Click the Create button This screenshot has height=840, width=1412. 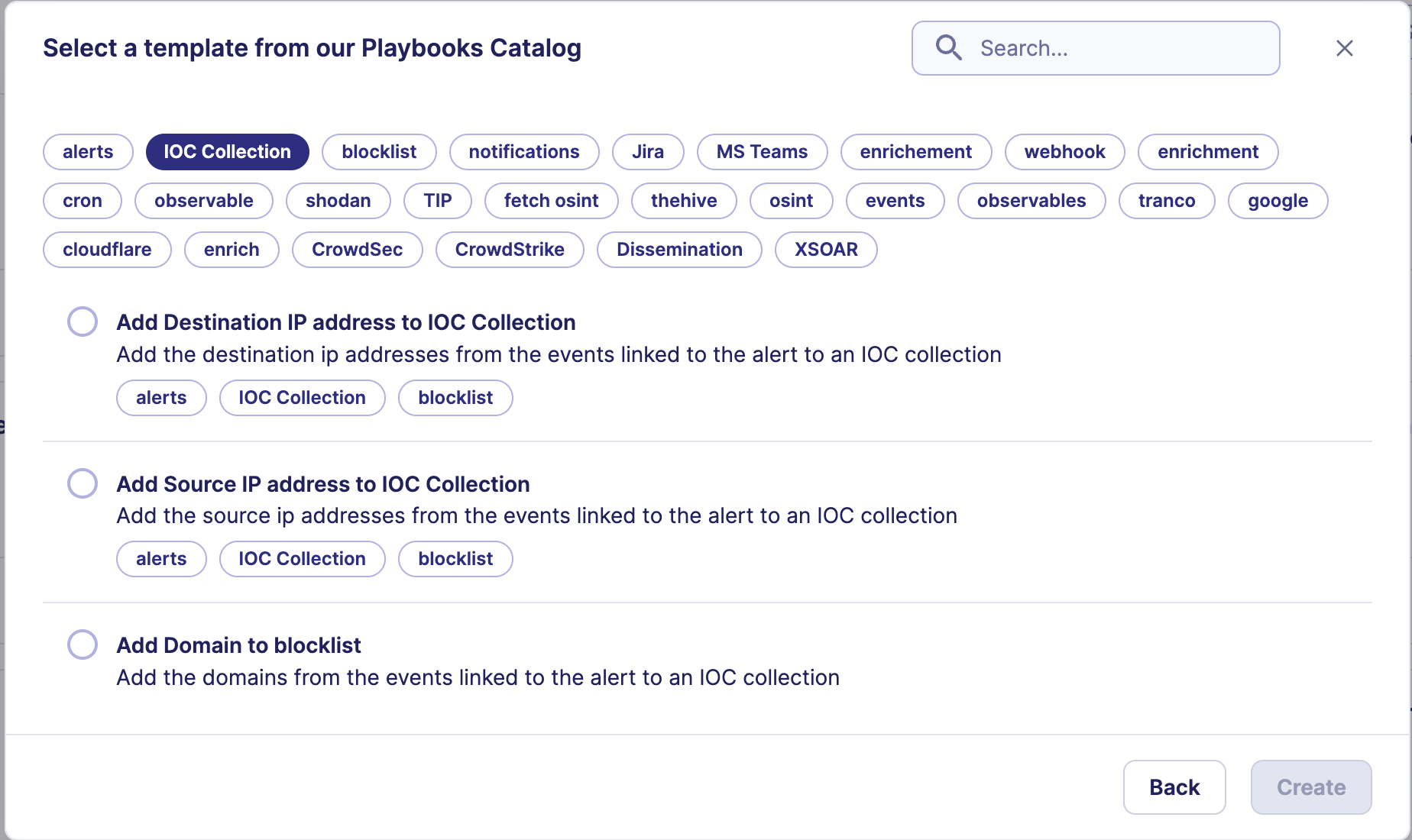pos(1310,787)
